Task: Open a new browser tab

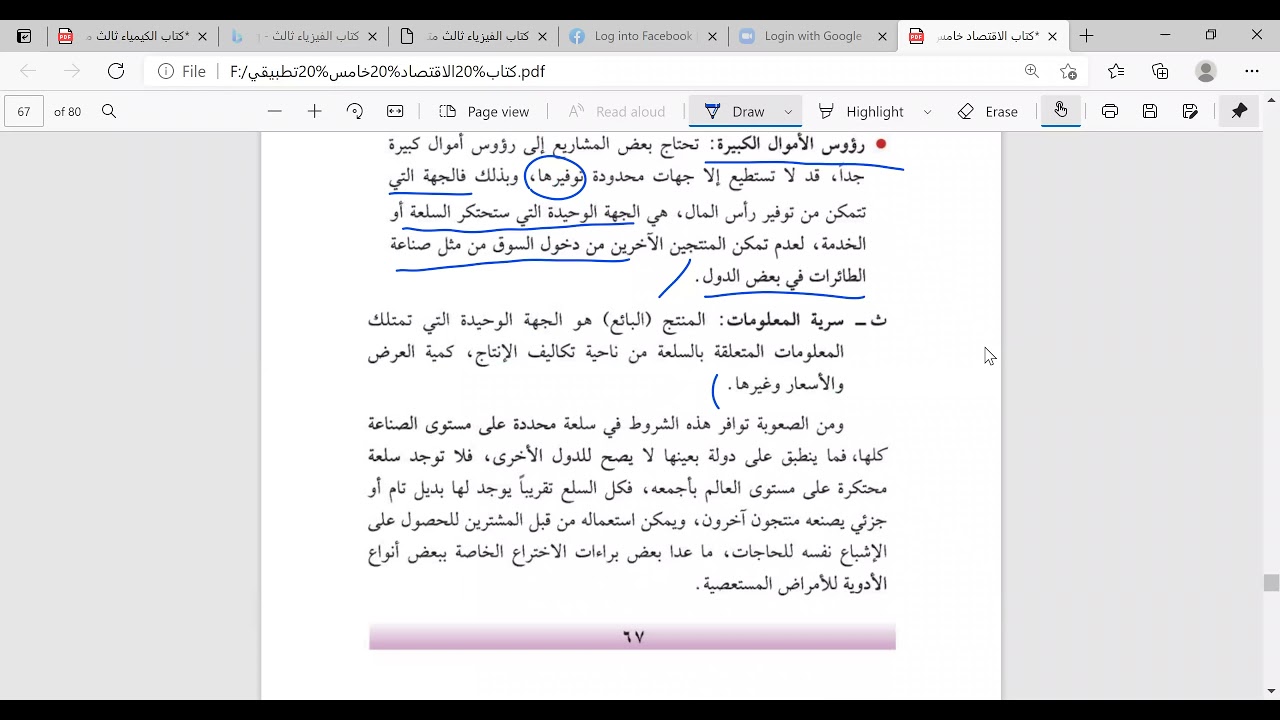Action: tap(1086, 36)
